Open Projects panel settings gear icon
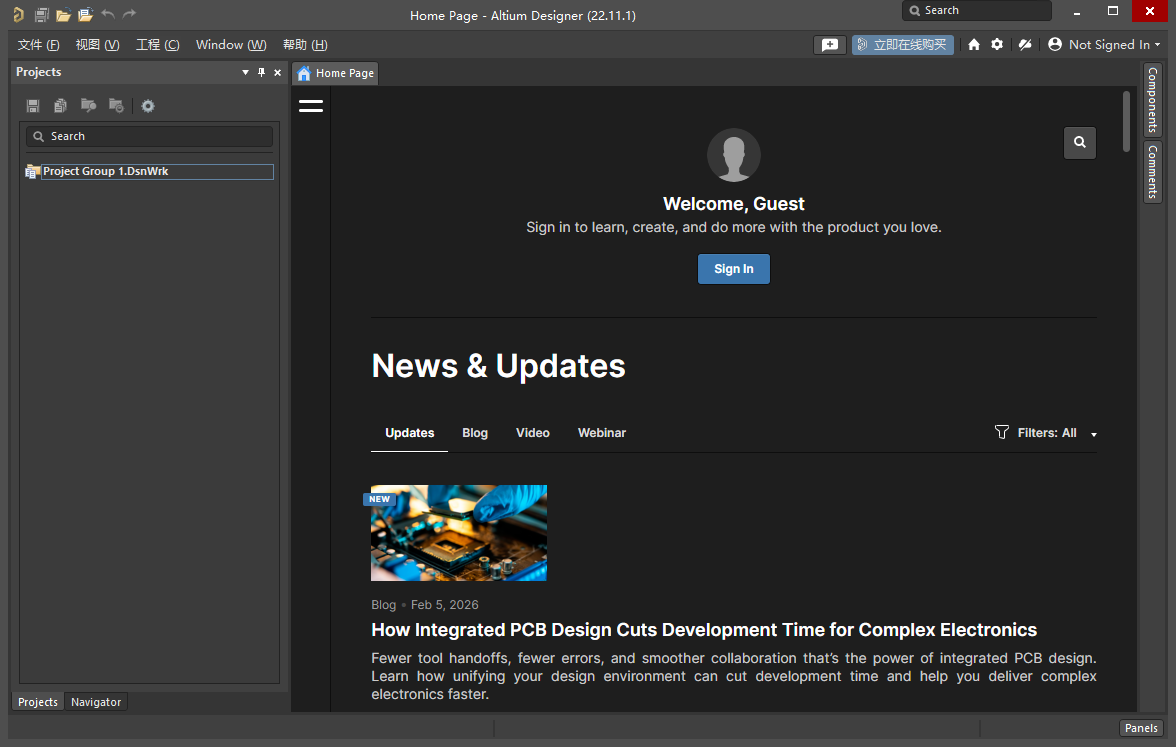Viewport: 1176px width, 747px height. click(148, 106)
